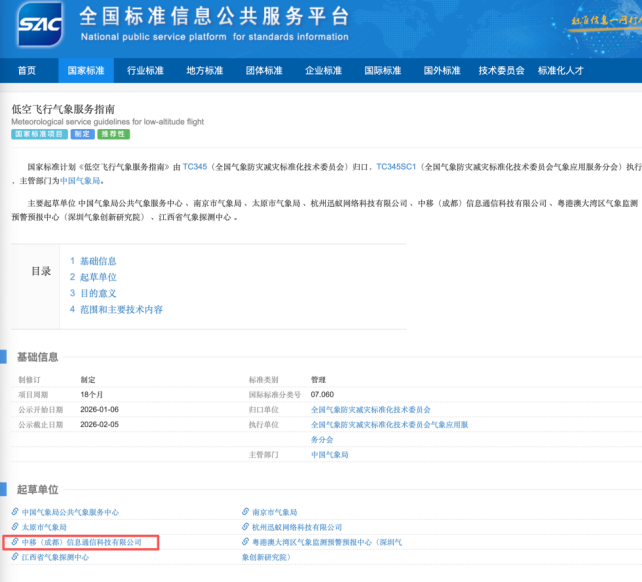The height and width of the screenshot is (582, 642).
Task: Jump to 3 目的意义 in contents
Action: (93, 293)
